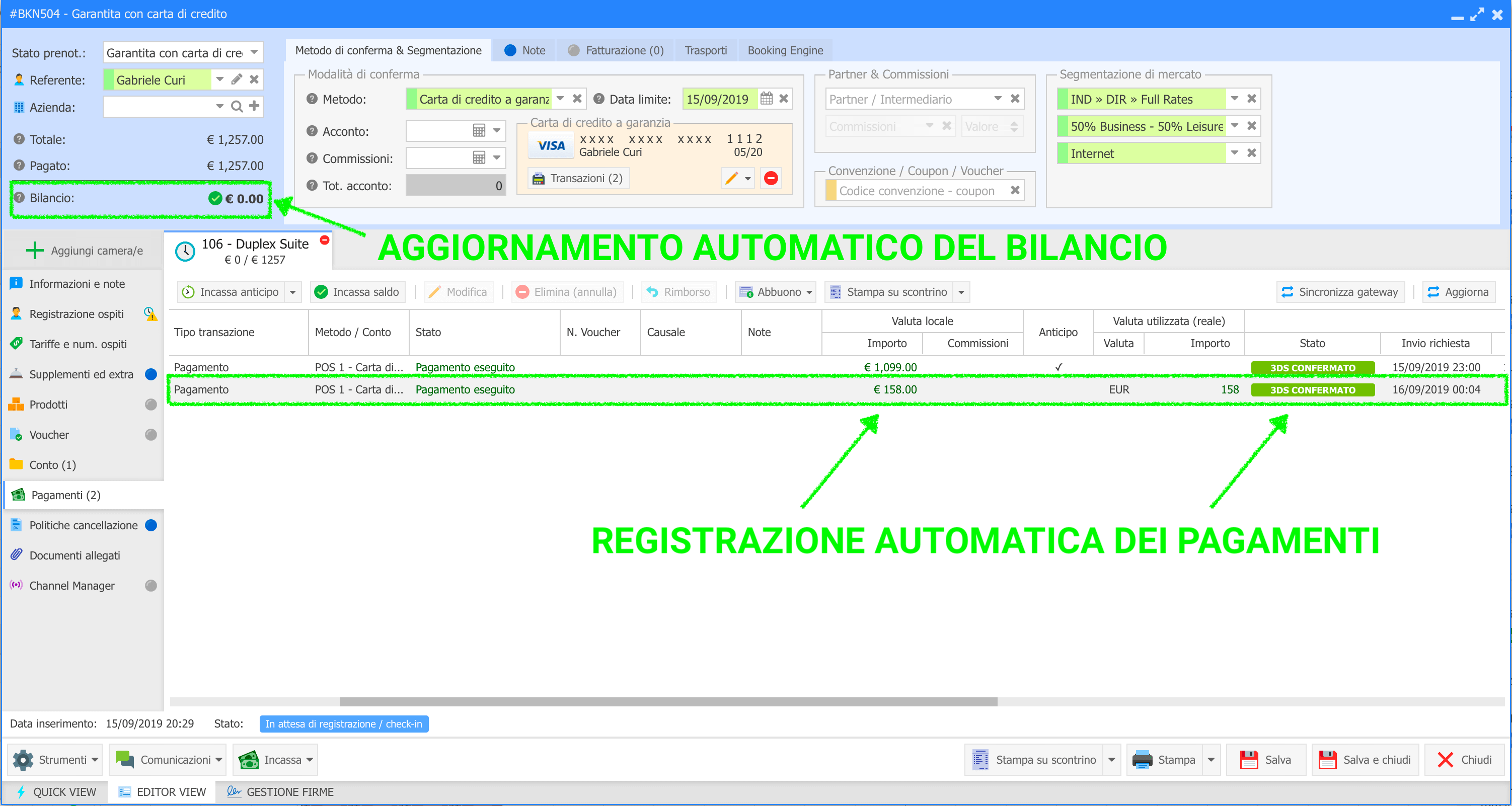The width and height of the screenshot is (1512, 806).
Task: Expand the Stato prenot. dropdown
Action: [x=254, y=52]
